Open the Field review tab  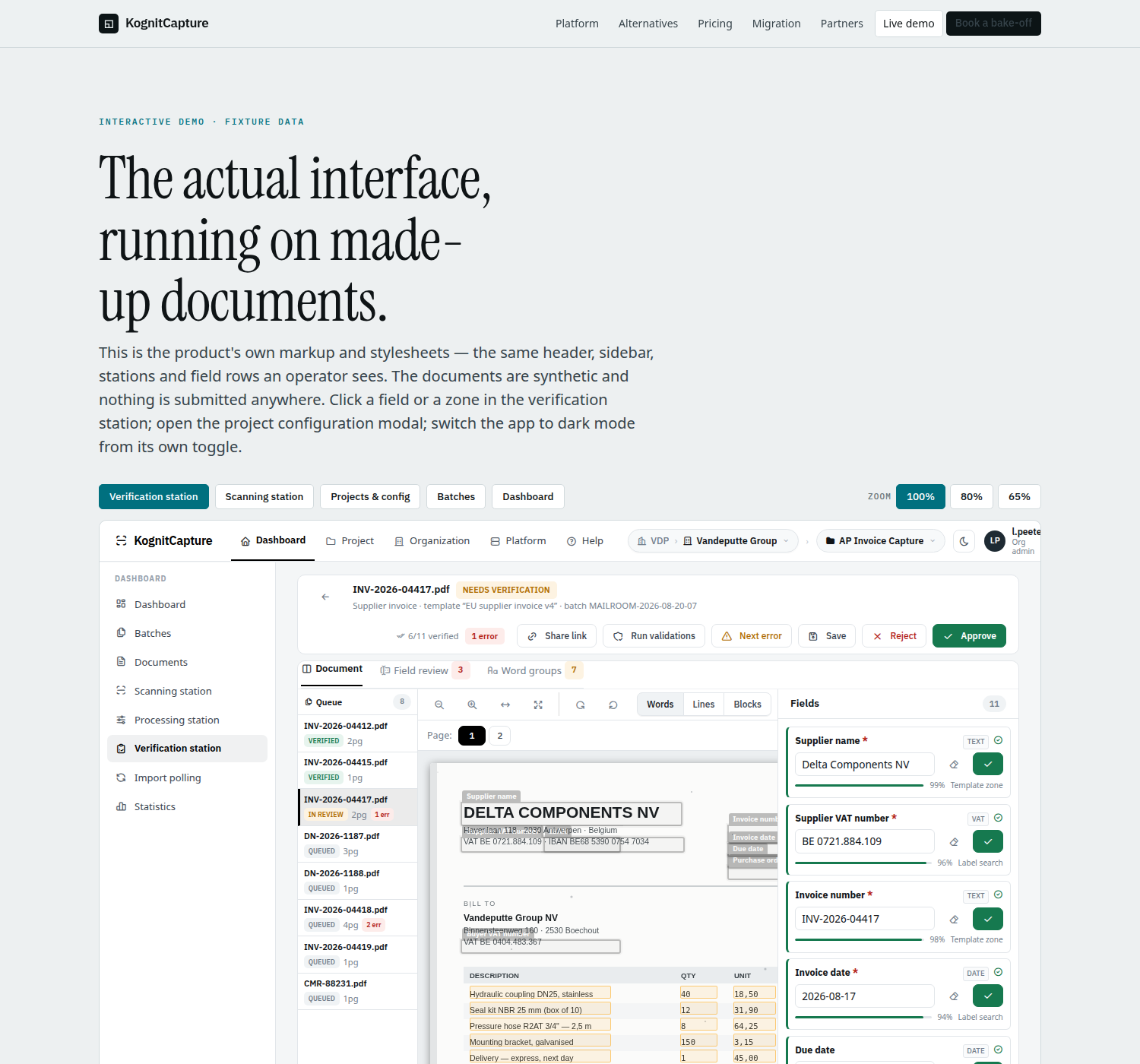(424, 670)
